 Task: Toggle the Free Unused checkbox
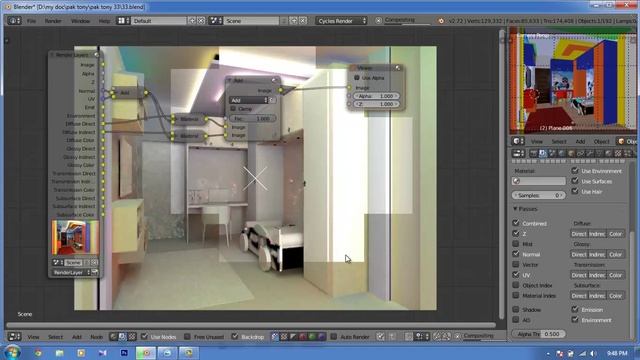[x=187, y=336]
